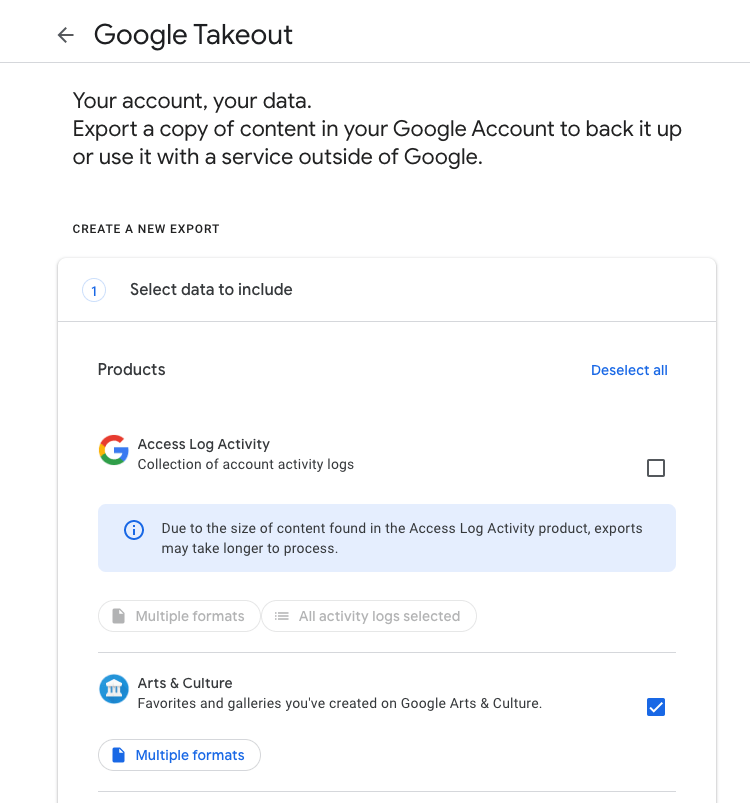This screenshot has height=803, width=750.
Task: Click the Access Log Activity product title
Action: tap(203, 444)
